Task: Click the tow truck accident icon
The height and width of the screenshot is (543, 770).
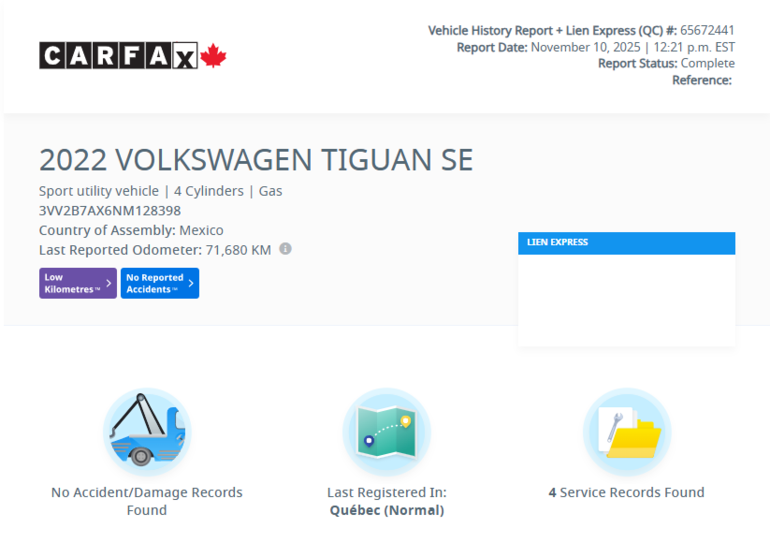Action: point(147,431)
